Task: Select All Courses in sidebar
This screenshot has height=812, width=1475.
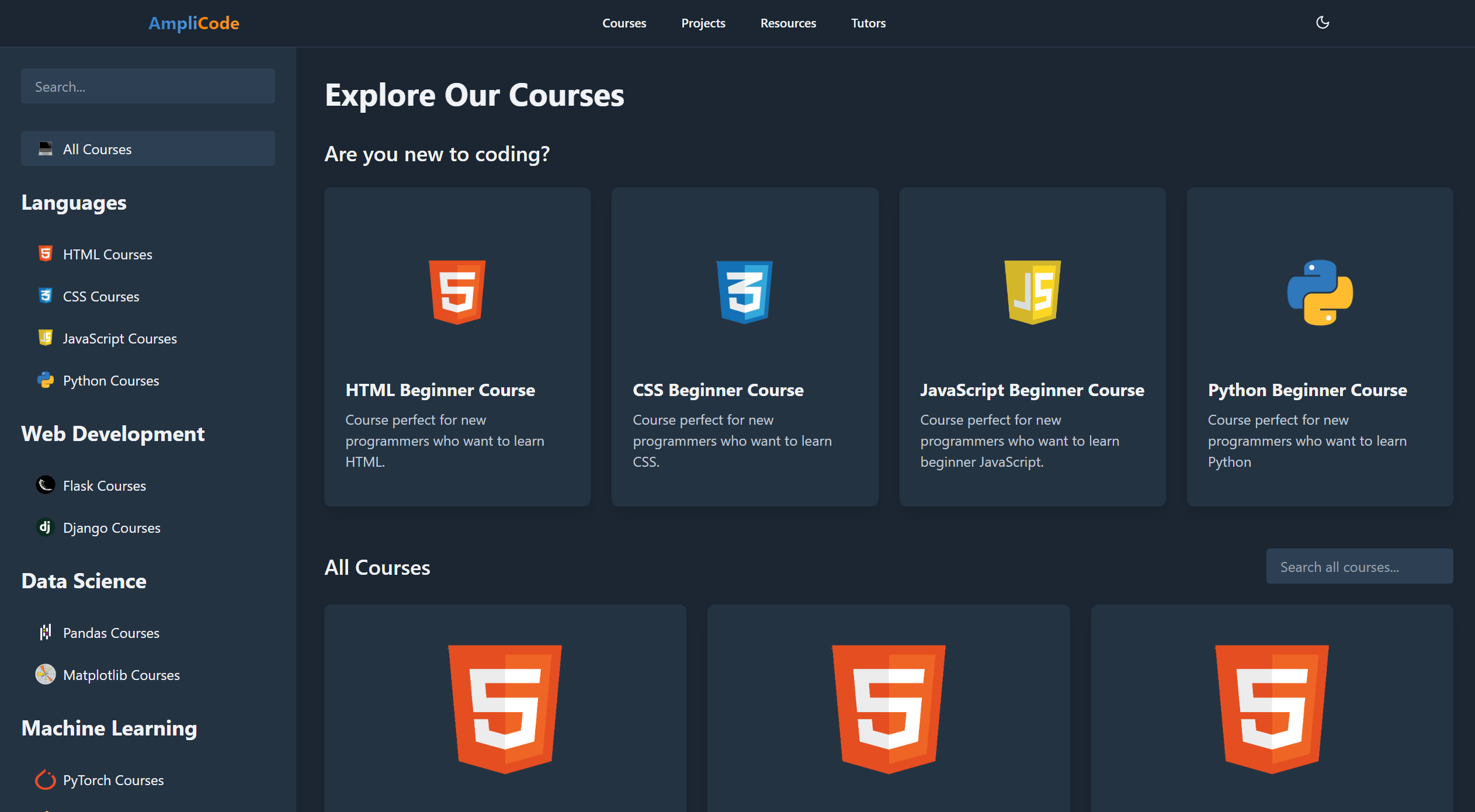Action: tap(148, 149)
